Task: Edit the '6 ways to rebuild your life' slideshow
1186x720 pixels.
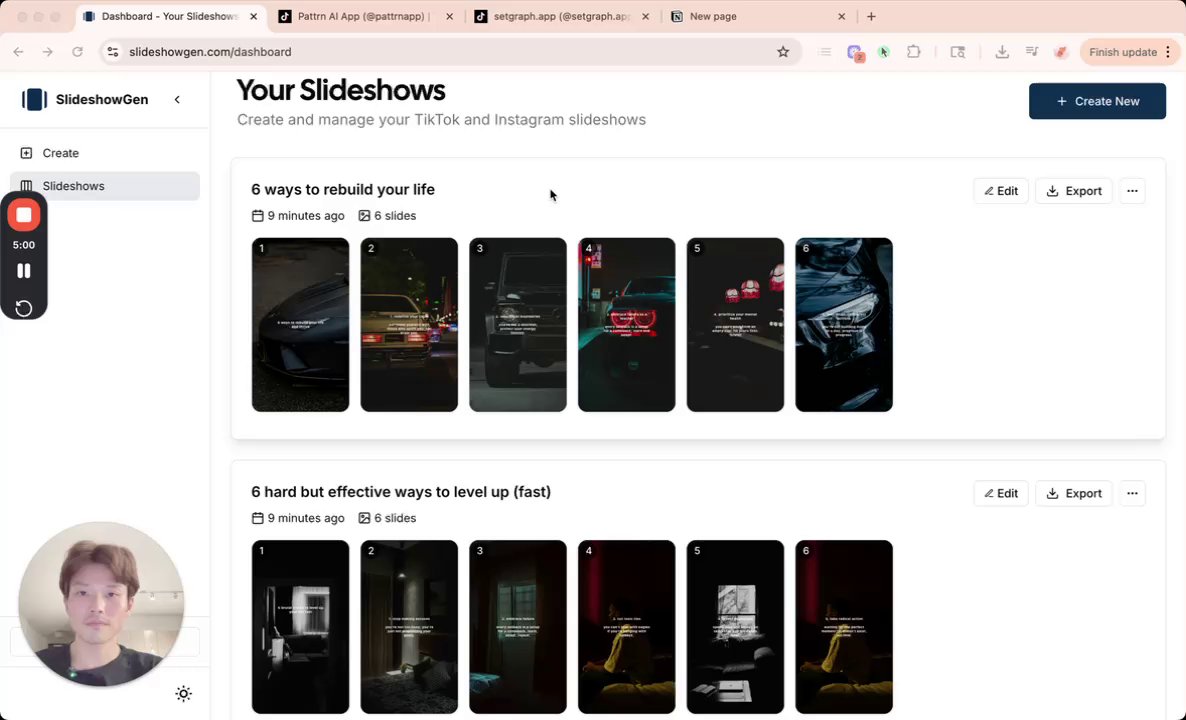Action: point(1000,191)
